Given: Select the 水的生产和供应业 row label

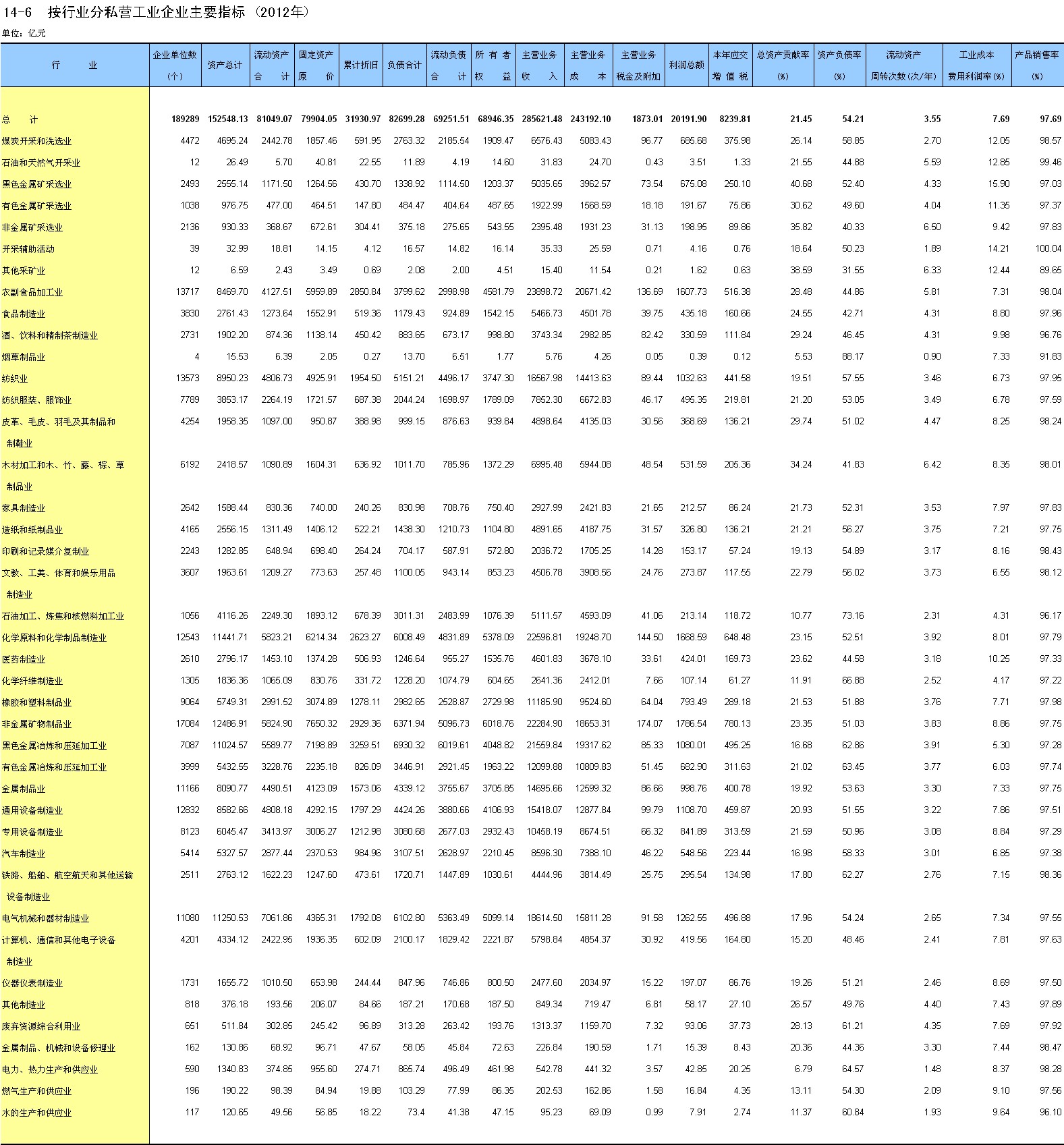Looking at the screenshot, I should tap(36, 1113).
